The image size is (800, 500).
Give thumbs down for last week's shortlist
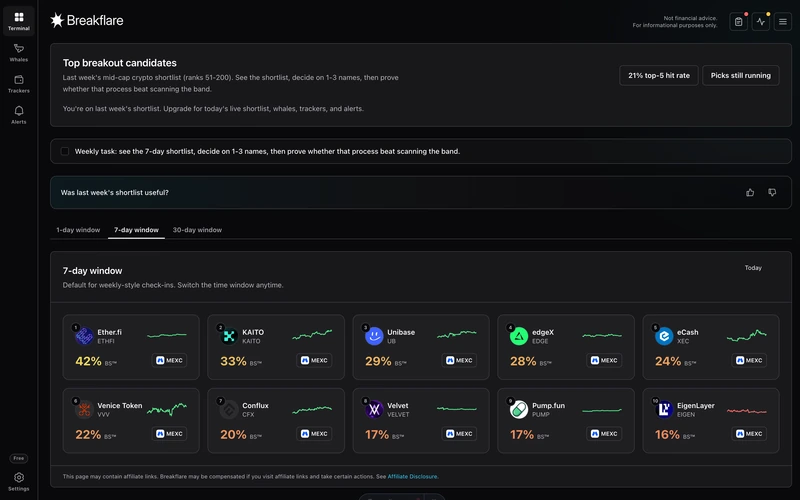click(x=772, y=192)
